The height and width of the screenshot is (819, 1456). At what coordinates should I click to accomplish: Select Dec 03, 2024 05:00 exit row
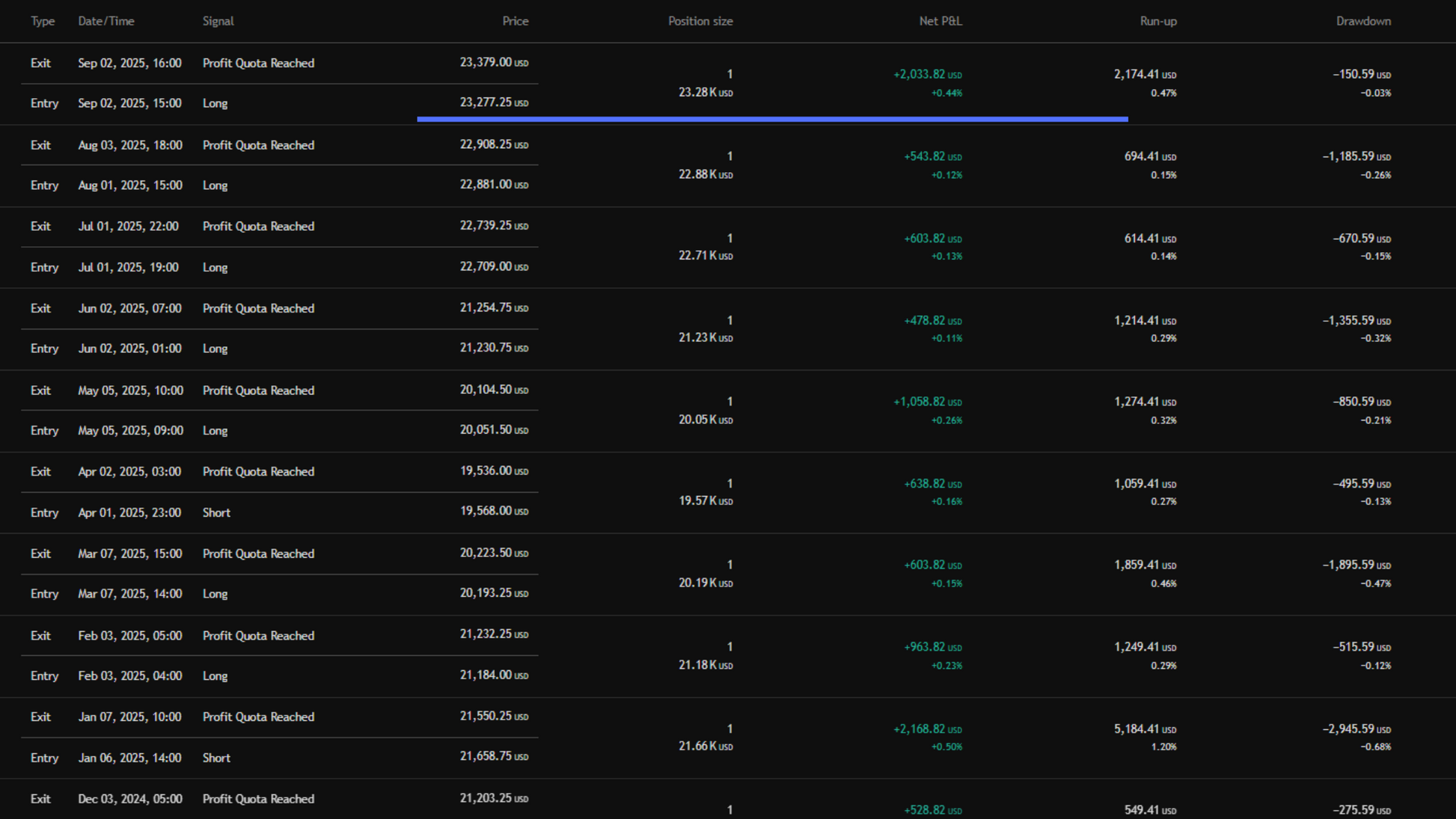coord(129,799)
